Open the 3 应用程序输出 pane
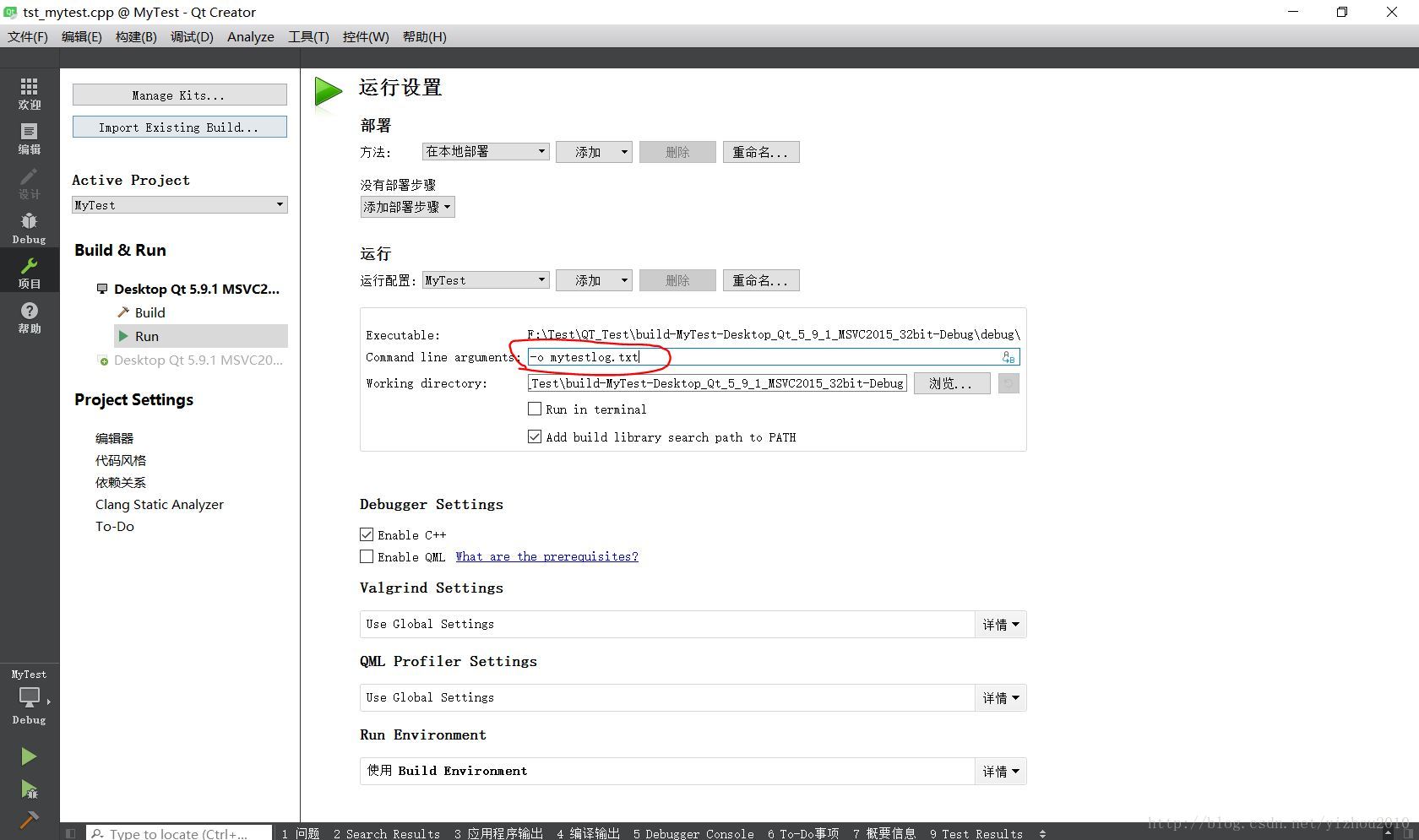The height and width of the screenshot is (840, 1419). pos(498,833)
